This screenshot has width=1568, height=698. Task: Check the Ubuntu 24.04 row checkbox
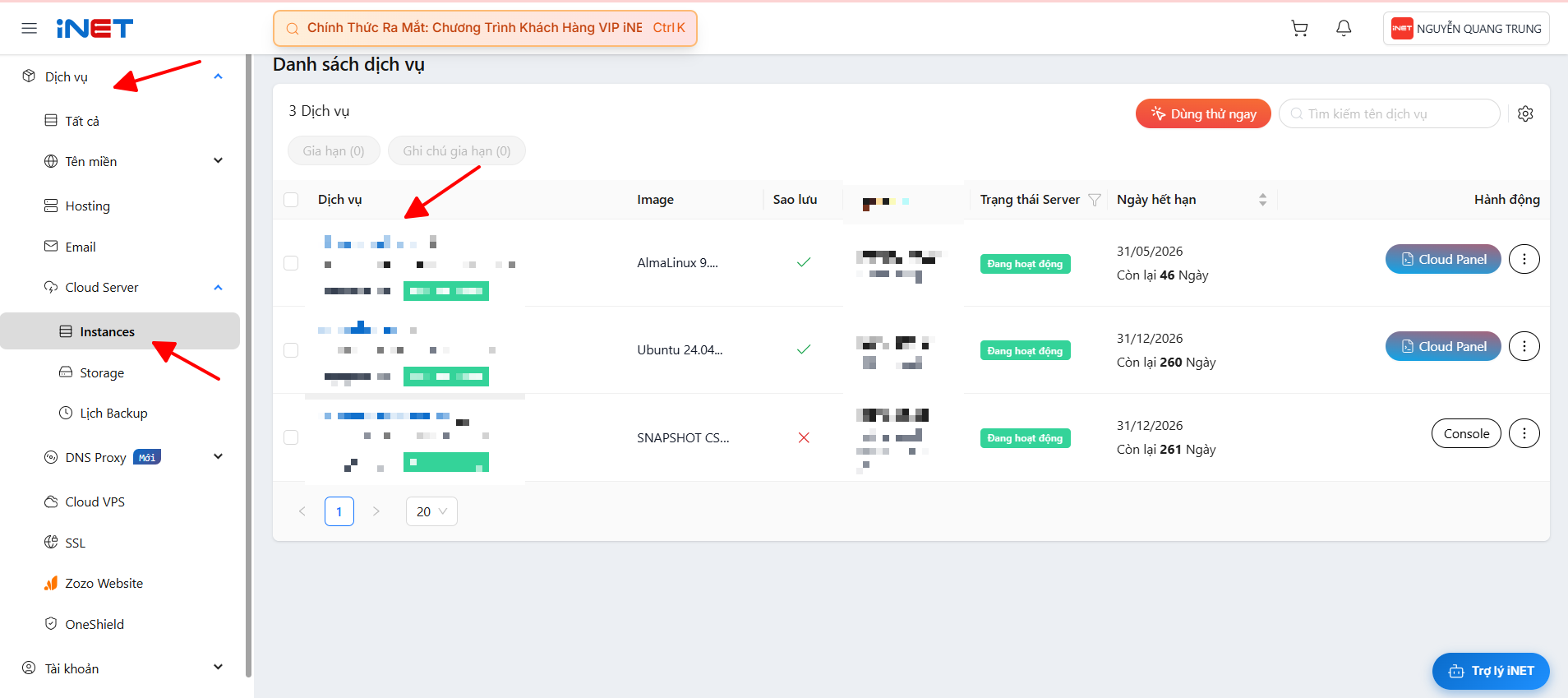tap(291, 350)
